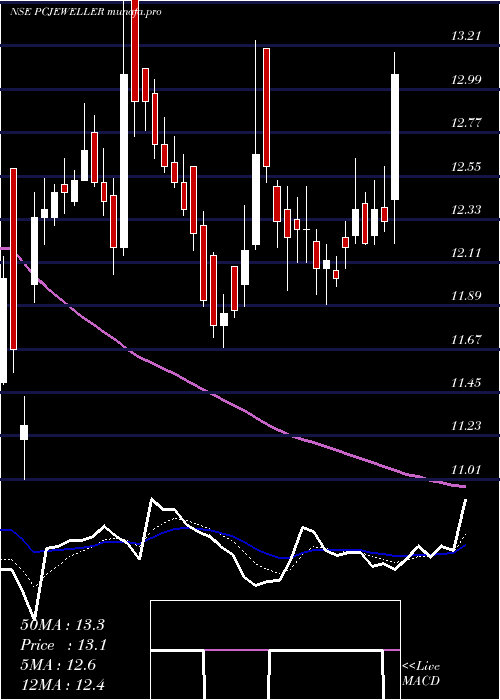This screenshot has height=700, width=500.
Task: Click the Live MACD label
Action: tap(421, 674)
